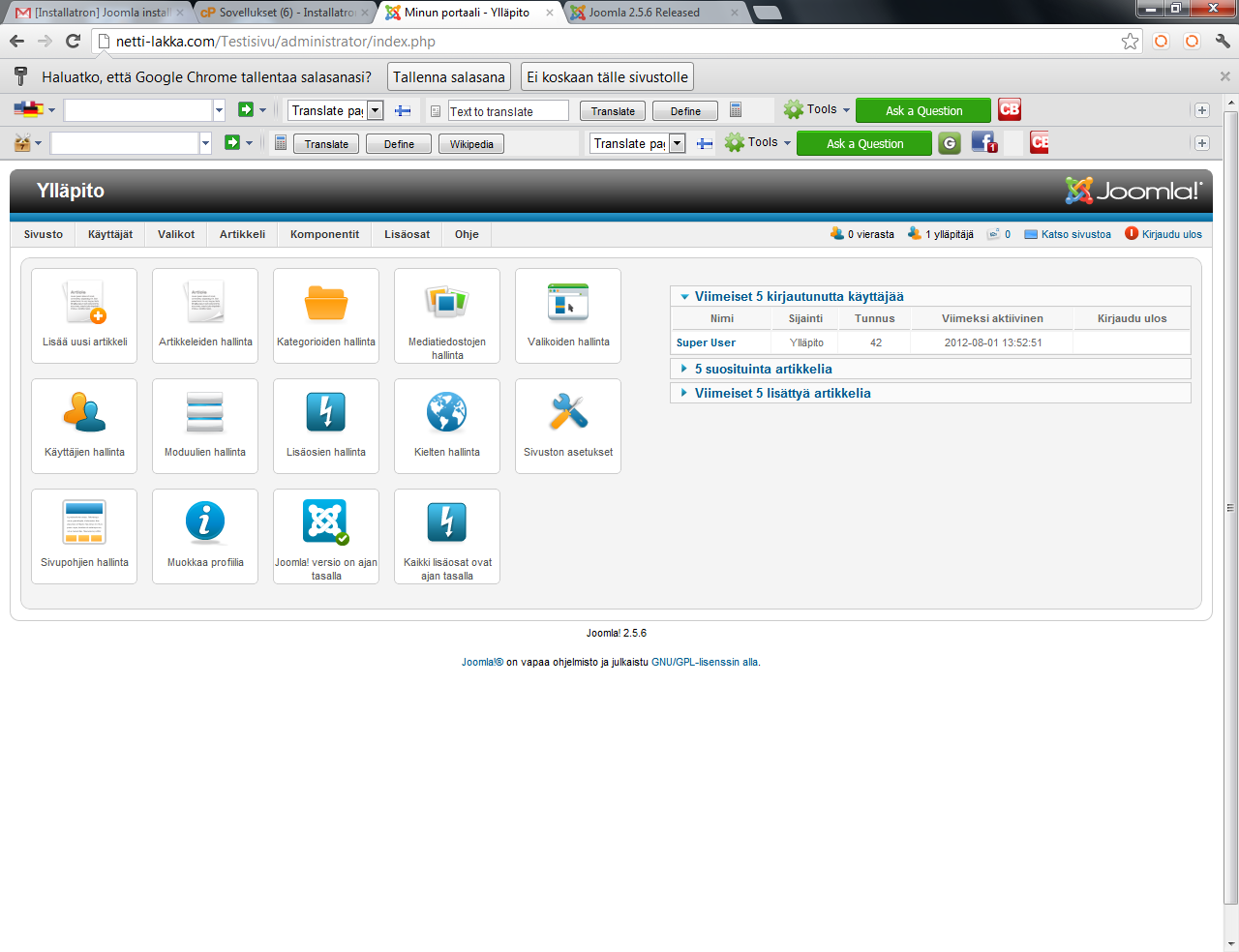Open the dropdown arrow beside the German flag icon
The width and height of the screenshot is (1239, 952).
click(51, 110)
